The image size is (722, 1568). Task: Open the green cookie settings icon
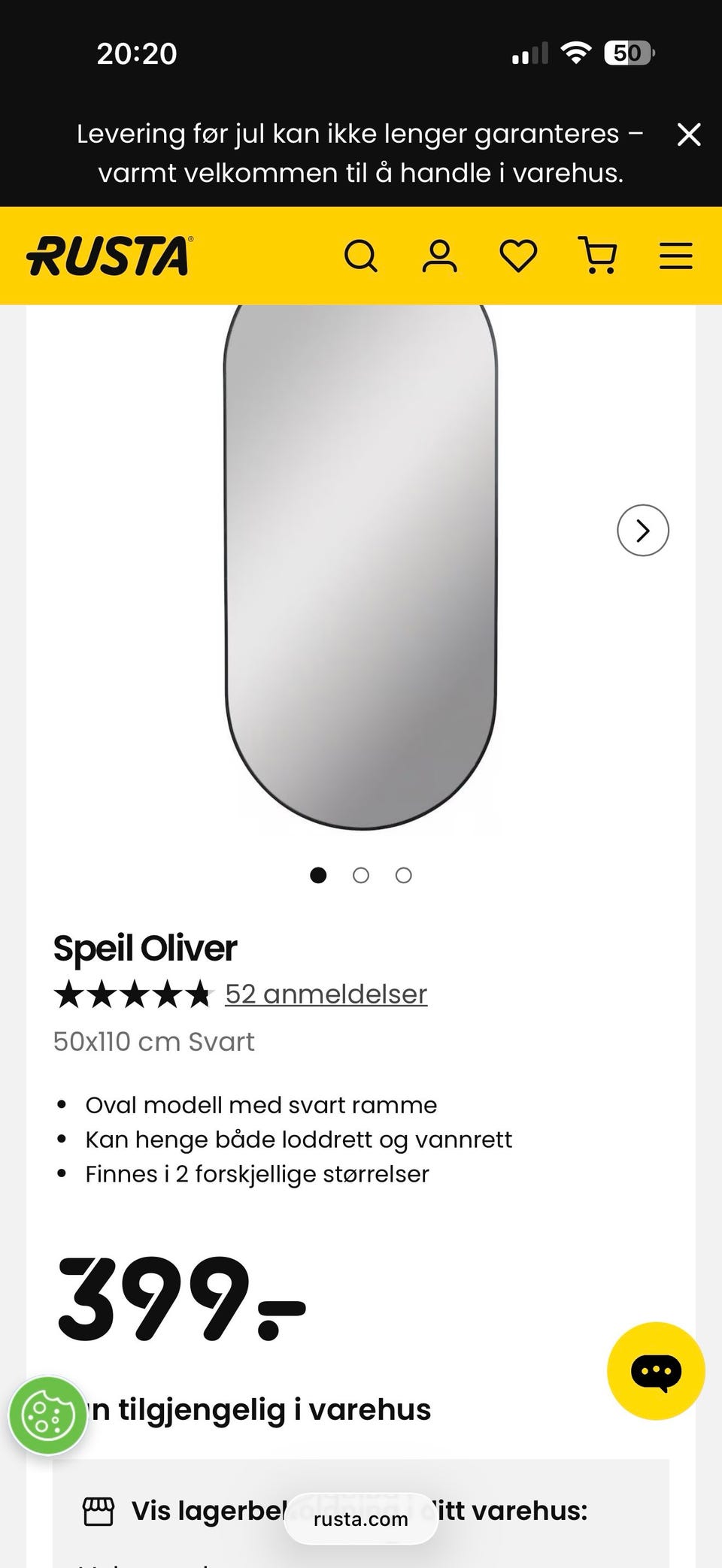tap(48, 1416)
